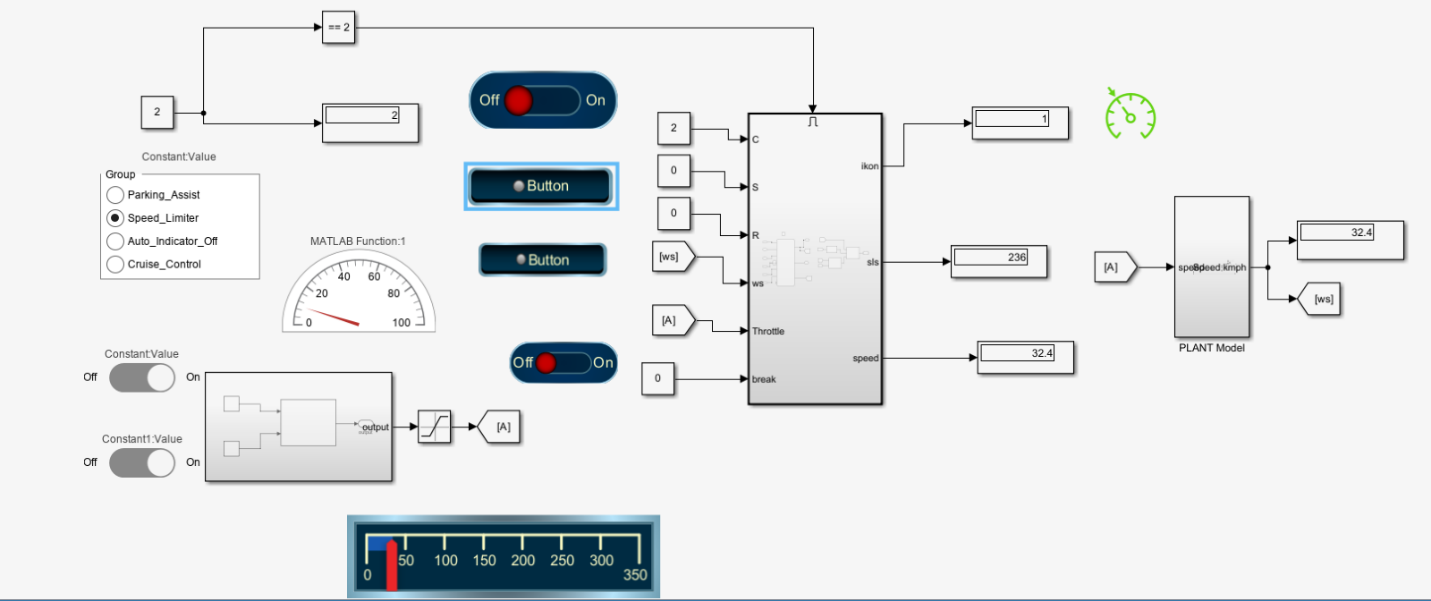Click the green speedometer icon

pyautogui.click(x=1130, y=112)
